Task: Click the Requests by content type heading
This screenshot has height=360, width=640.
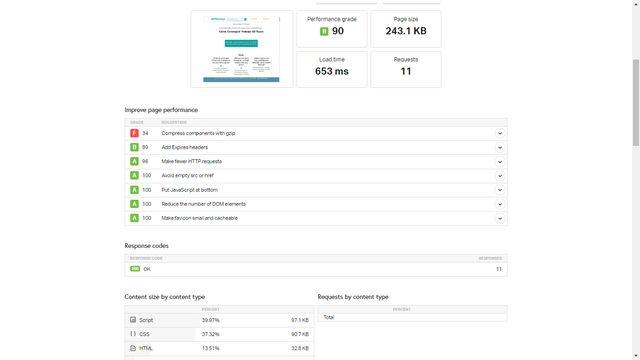Action: (353, 297)
